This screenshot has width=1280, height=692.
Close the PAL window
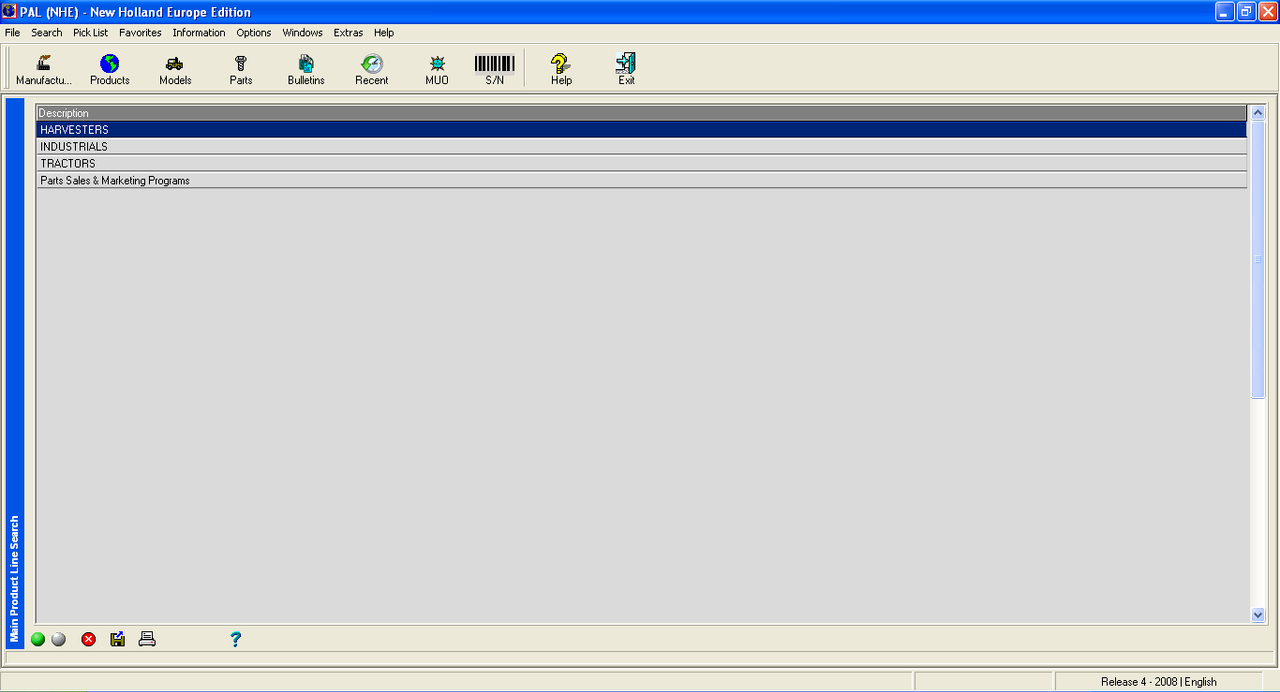point(1268,12)
